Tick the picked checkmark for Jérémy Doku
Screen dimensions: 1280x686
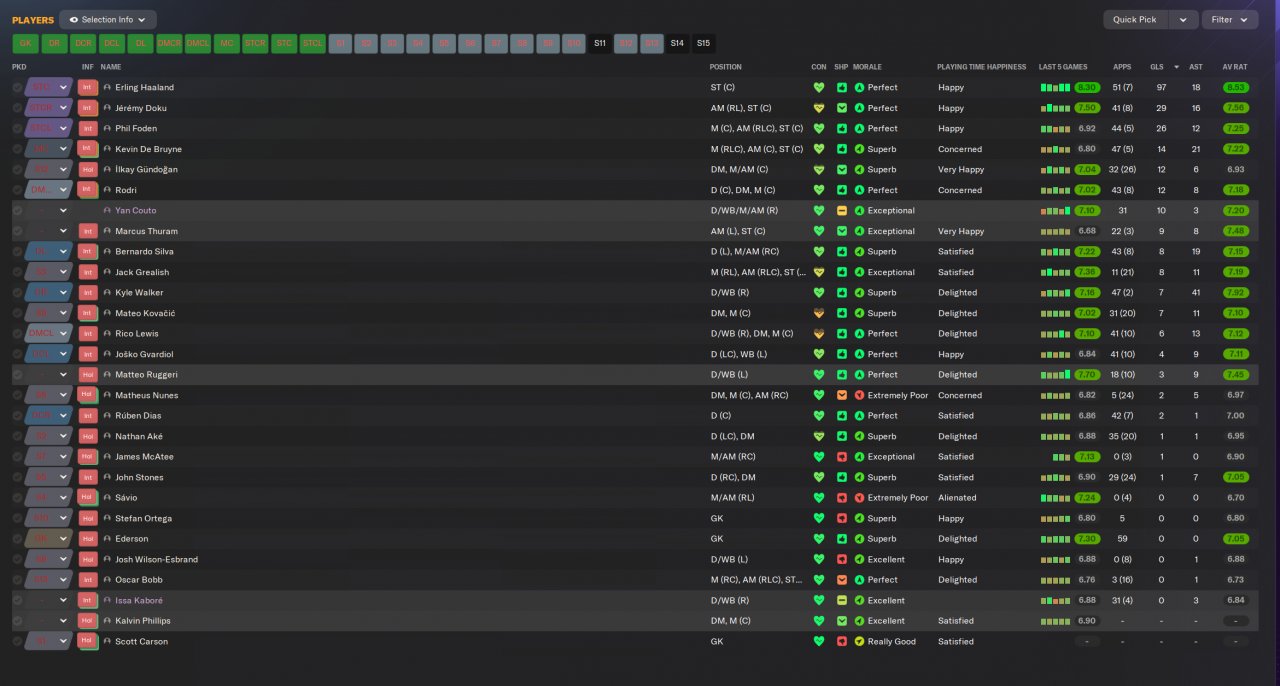[17, 108]
